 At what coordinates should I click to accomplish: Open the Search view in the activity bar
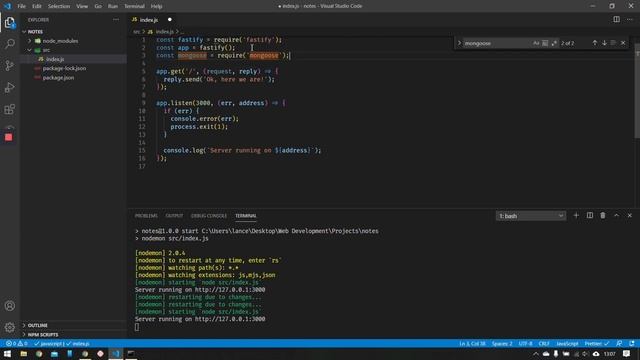10,44
